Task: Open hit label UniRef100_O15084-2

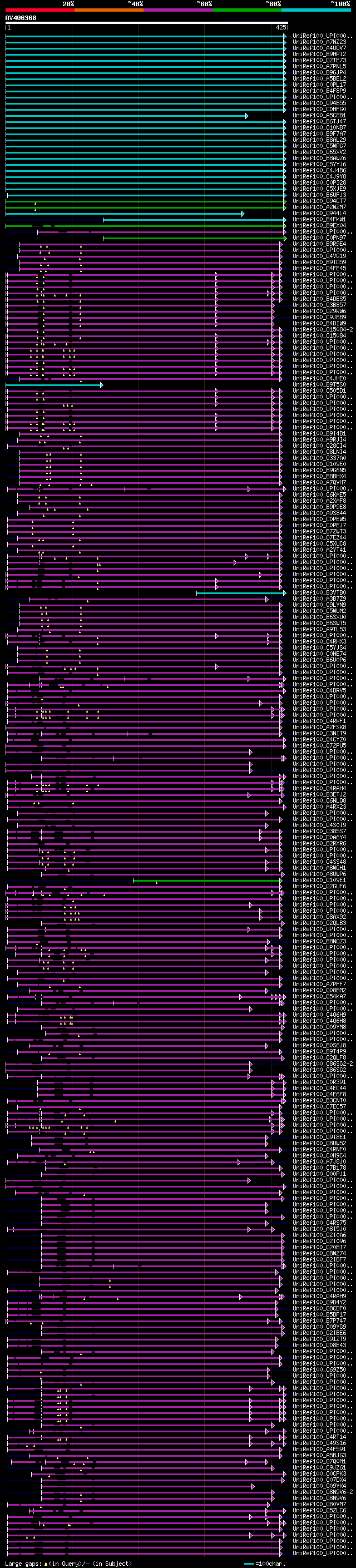Action: click(x=323, y=330)
